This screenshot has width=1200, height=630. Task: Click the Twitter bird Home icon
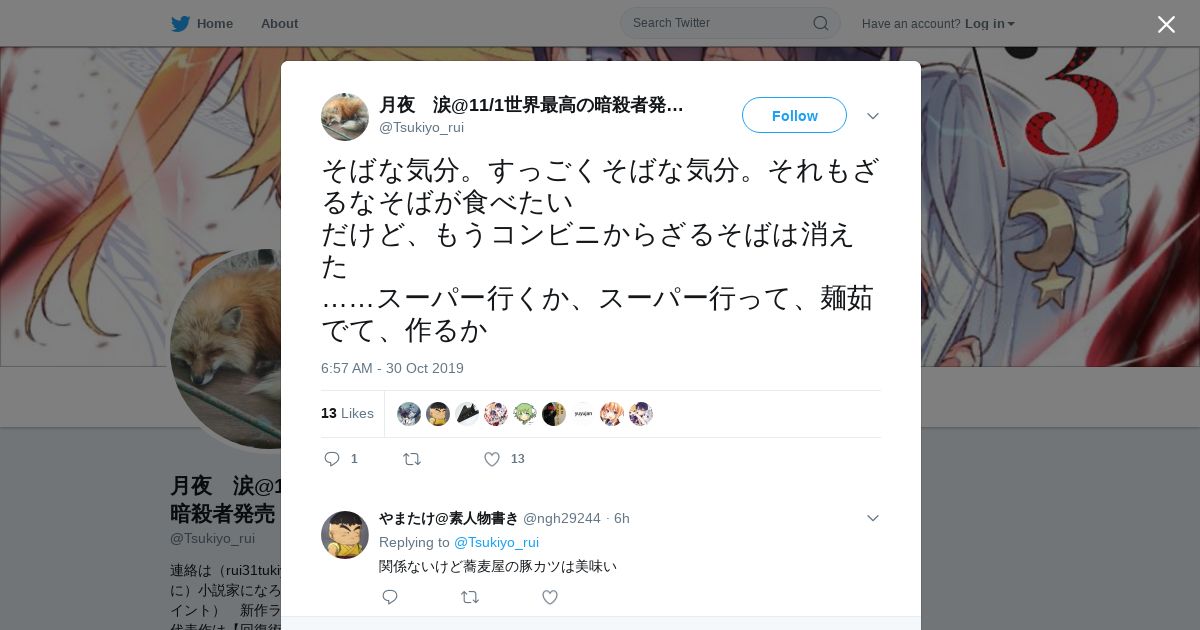[x=180, y=23]
